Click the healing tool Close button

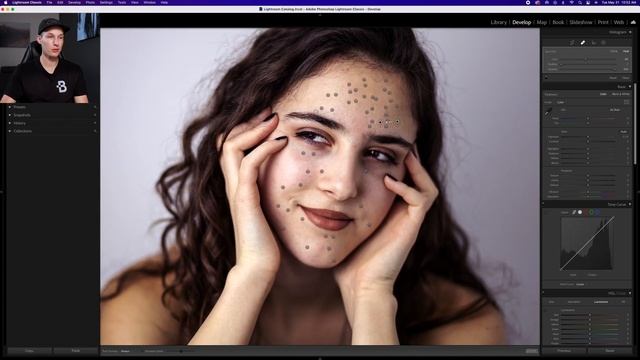point(625,78)
